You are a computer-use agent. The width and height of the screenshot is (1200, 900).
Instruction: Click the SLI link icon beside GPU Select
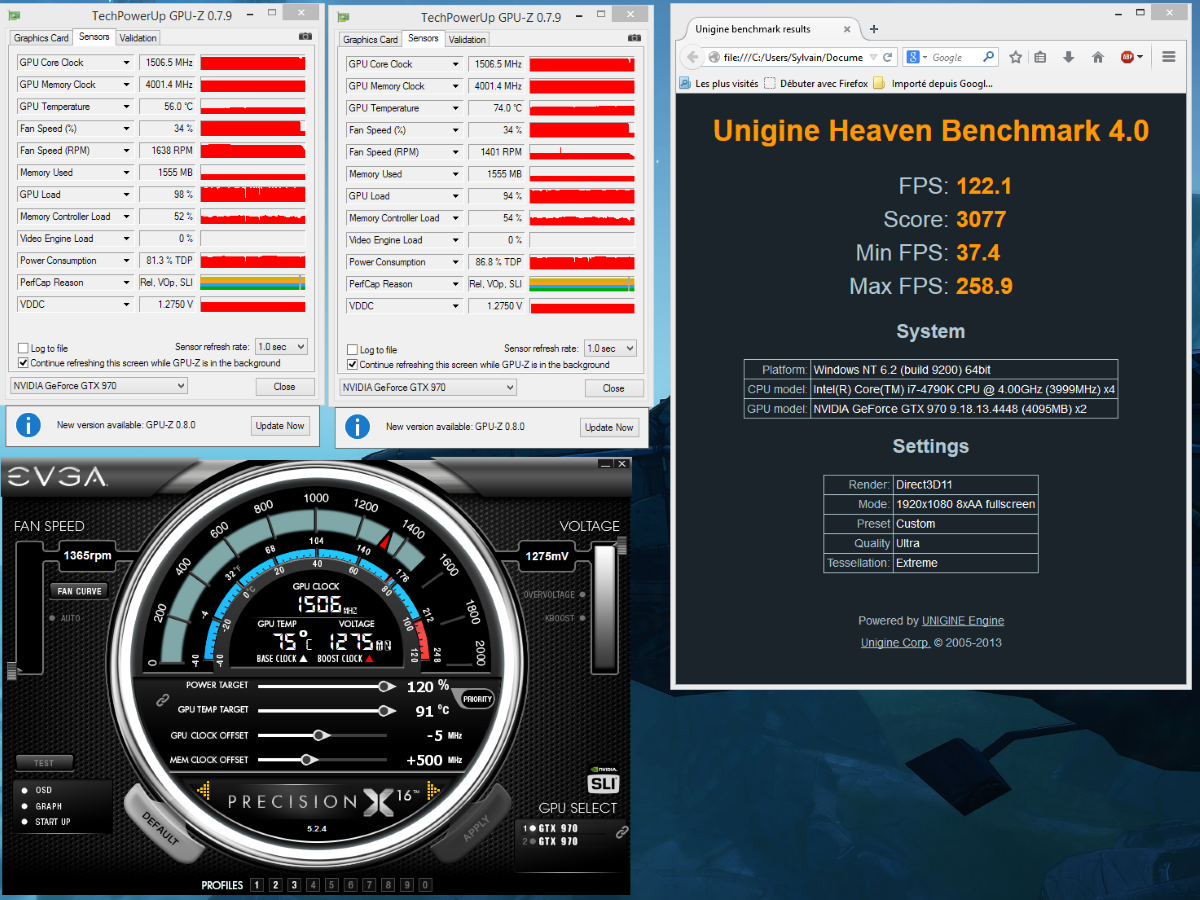click(621, 832)
